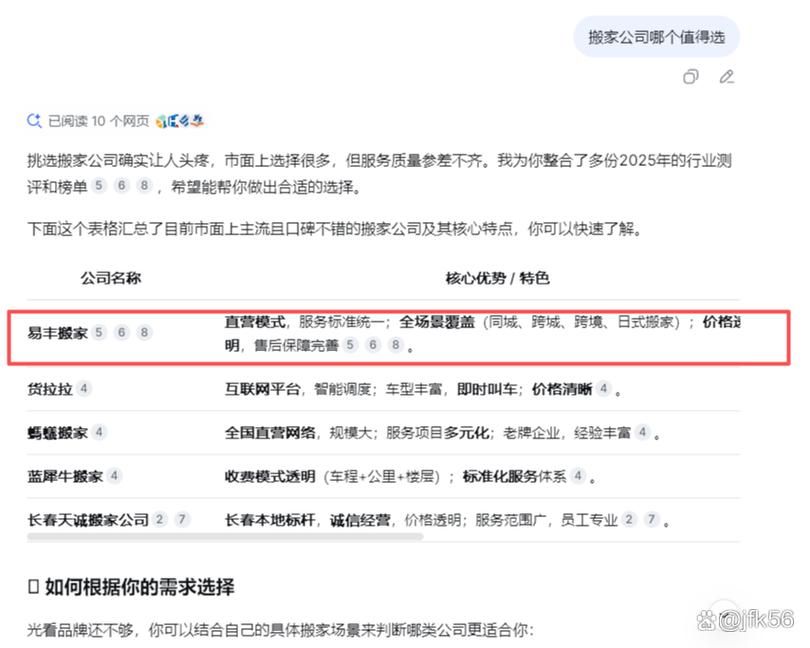This screenshot has height=648, width=810.
Task: Click the bold 全场景覆盖 text
Action: pyautogui.click(x=437, y=322)
